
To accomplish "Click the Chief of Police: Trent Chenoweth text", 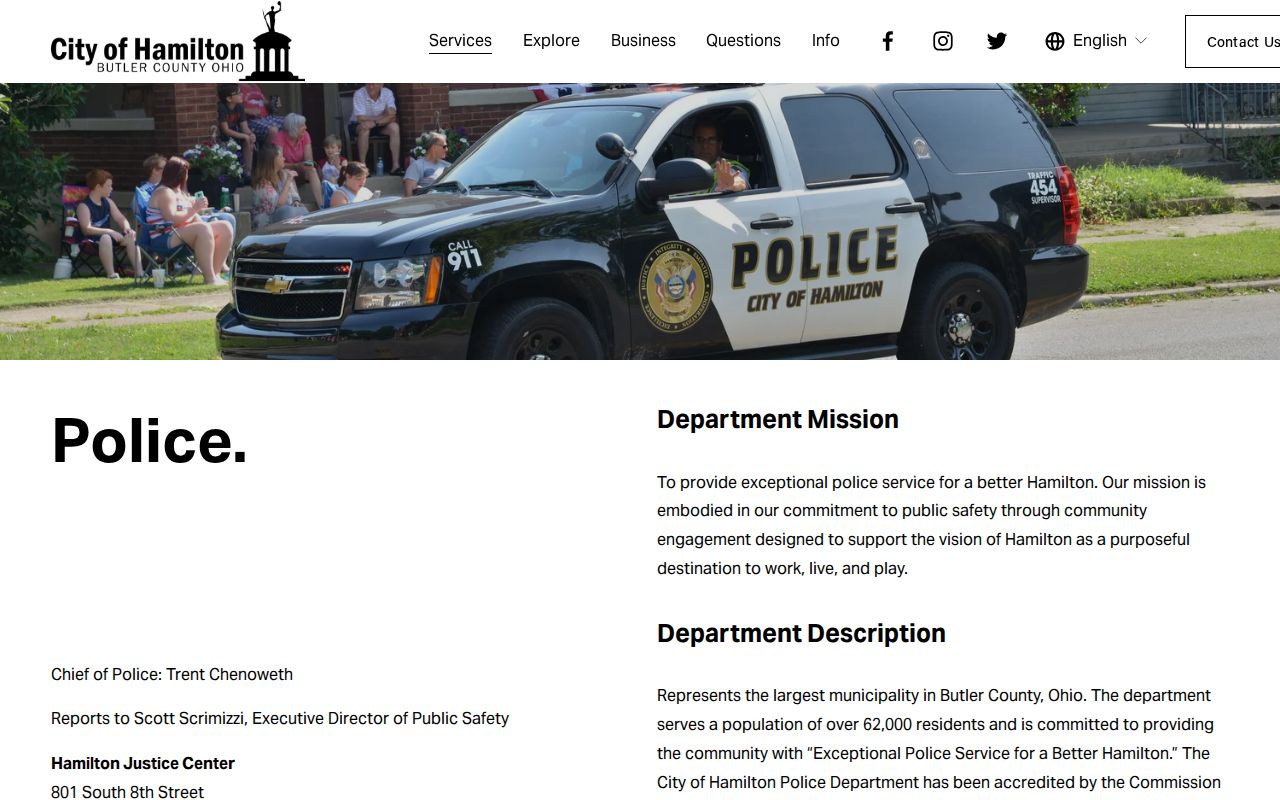I will pyautogui.click(x=172, y=674).
